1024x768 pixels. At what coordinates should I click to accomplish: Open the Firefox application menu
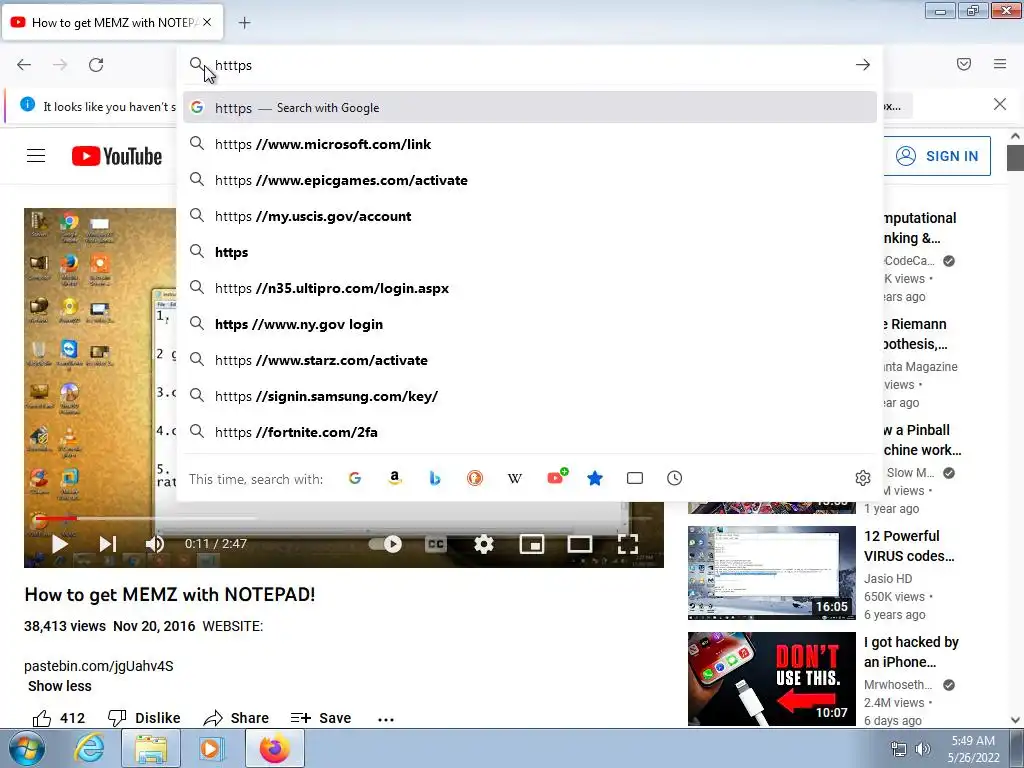point(1000,64)
